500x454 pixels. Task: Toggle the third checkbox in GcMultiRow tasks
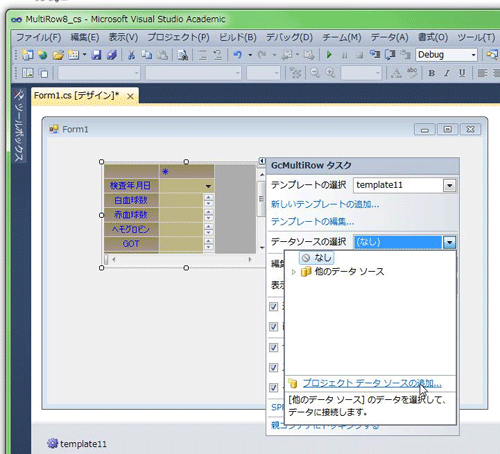pyautogui.click(x=274, y=347)
